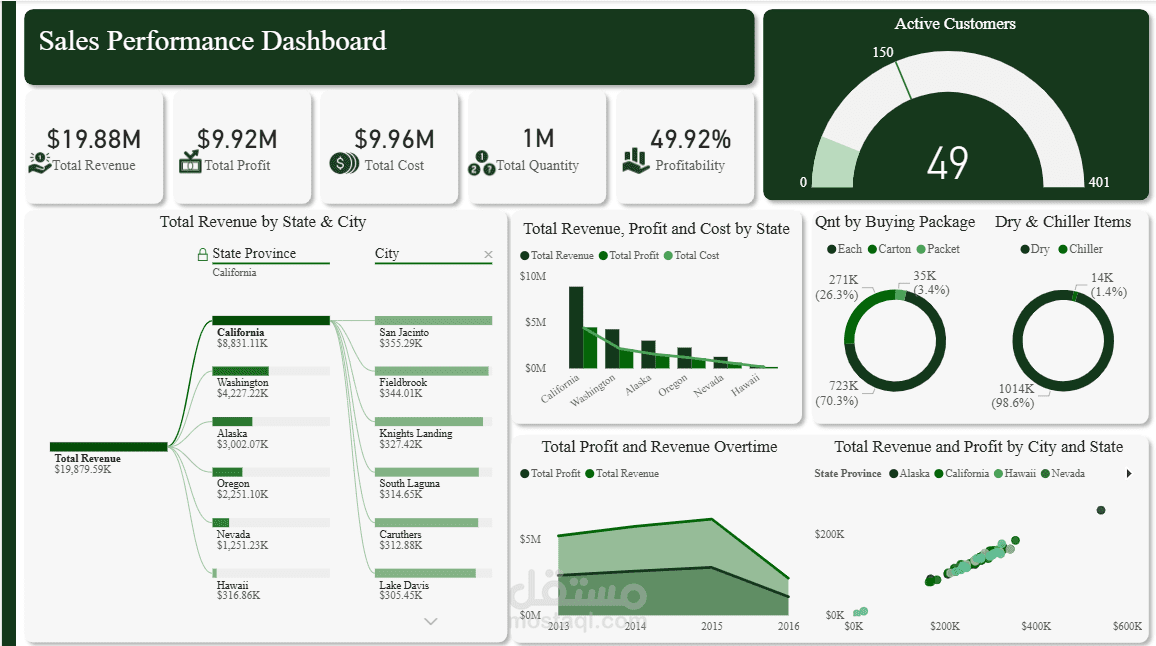This screenshot has height=646, width=1156.
Task: Select Nevada in scatter chart legend
Action: pos(1063,473)
